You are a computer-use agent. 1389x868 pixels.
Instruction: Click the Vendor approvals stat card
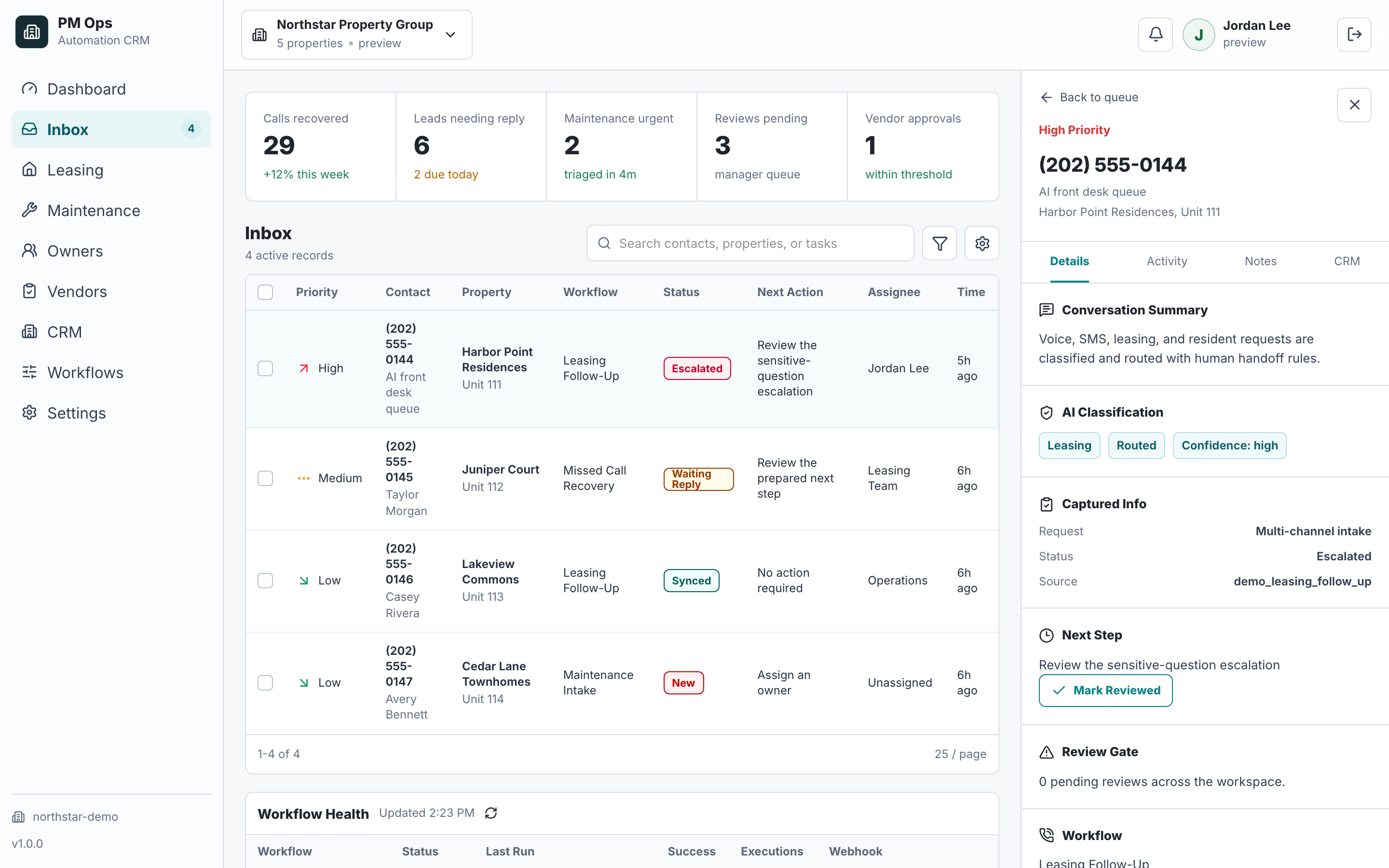pos(923,147)
